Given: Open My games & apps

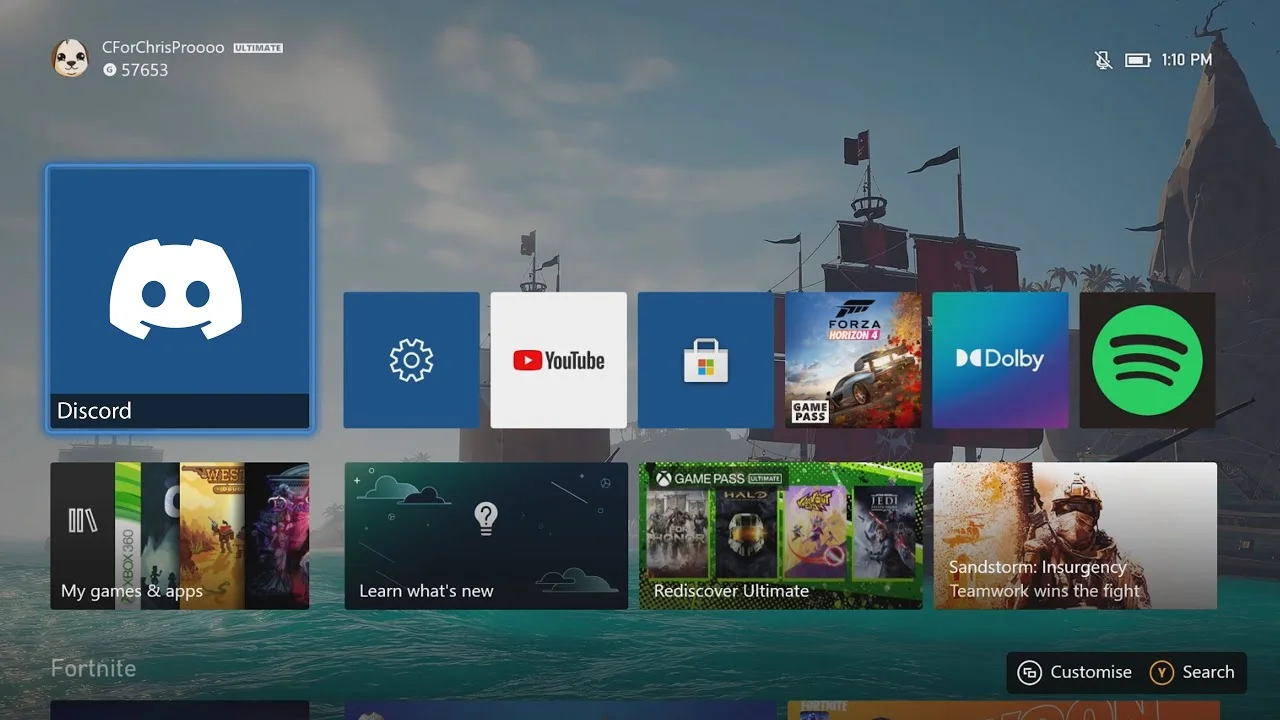Looking at the screenshot, I should (x=179, y=536).
